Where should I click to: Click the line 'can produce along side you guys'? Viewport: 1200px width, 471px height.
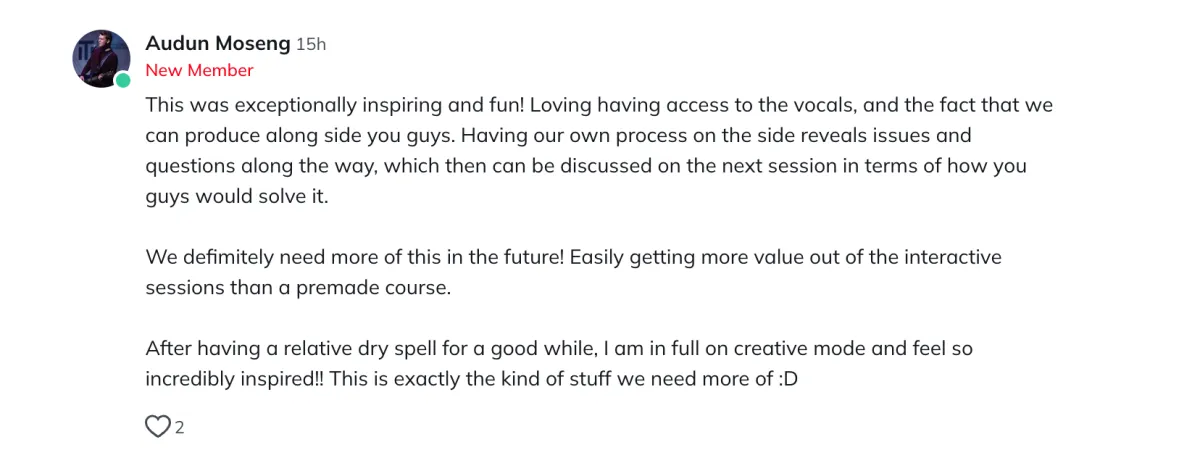pyautogui.click(x=558, y=135)
